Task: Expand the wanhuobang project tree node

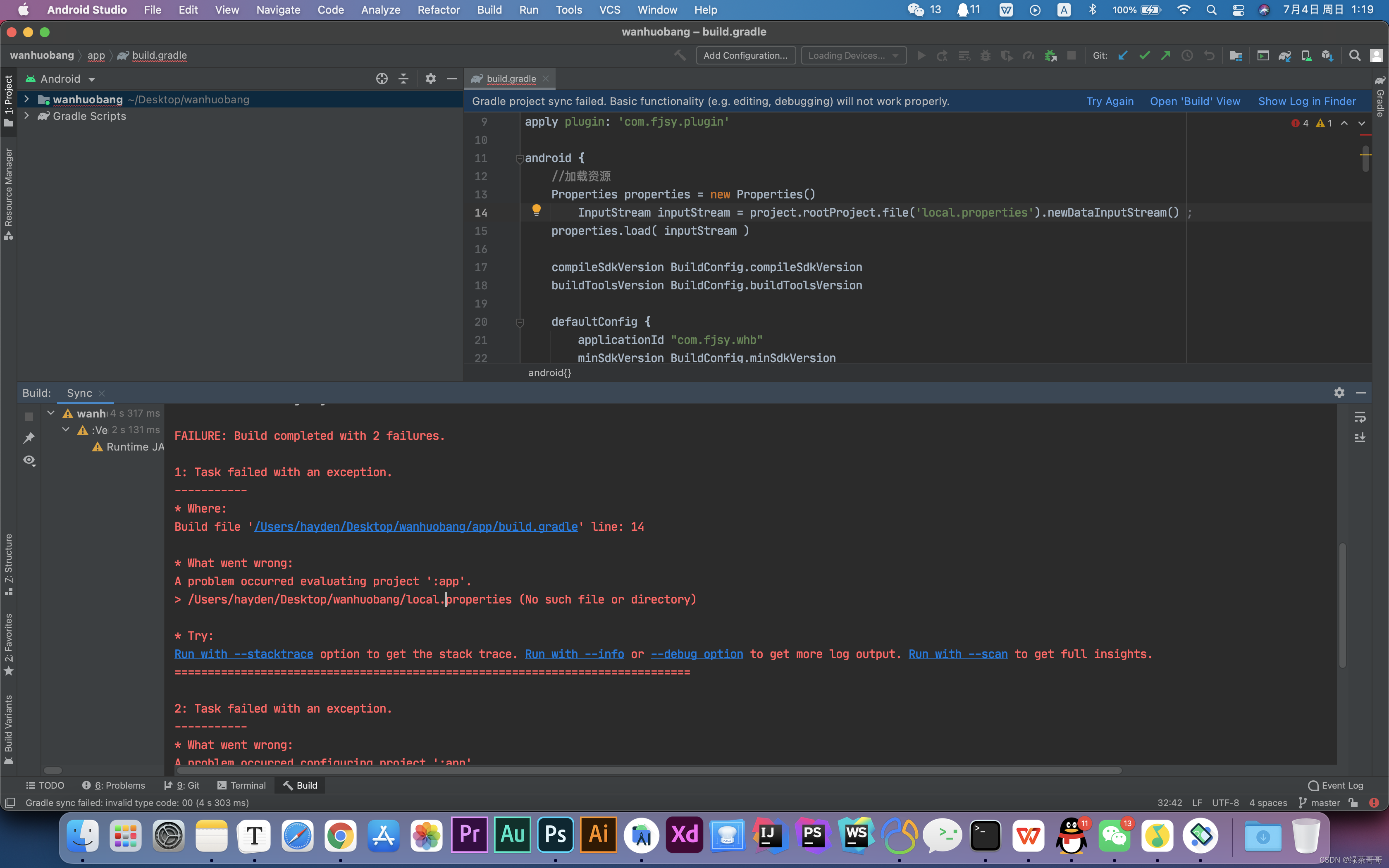Action: pos(26,99)
